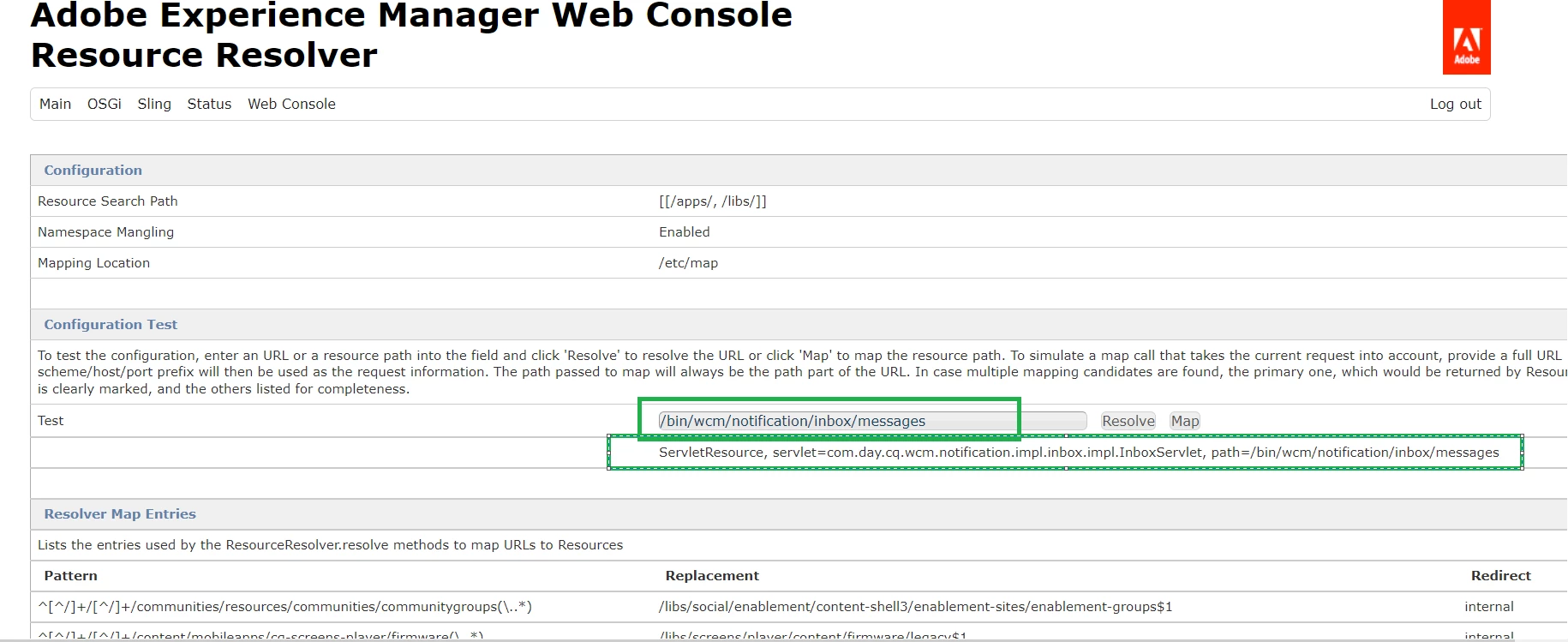Open the Sling menu
The image size is (1568, 642).
click(x=154, y=104)
